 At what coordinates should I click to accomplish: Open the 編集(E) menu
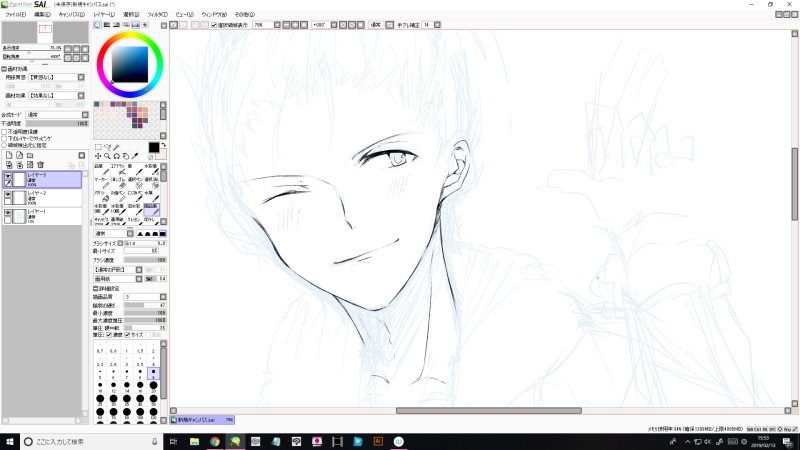[42, 14]
